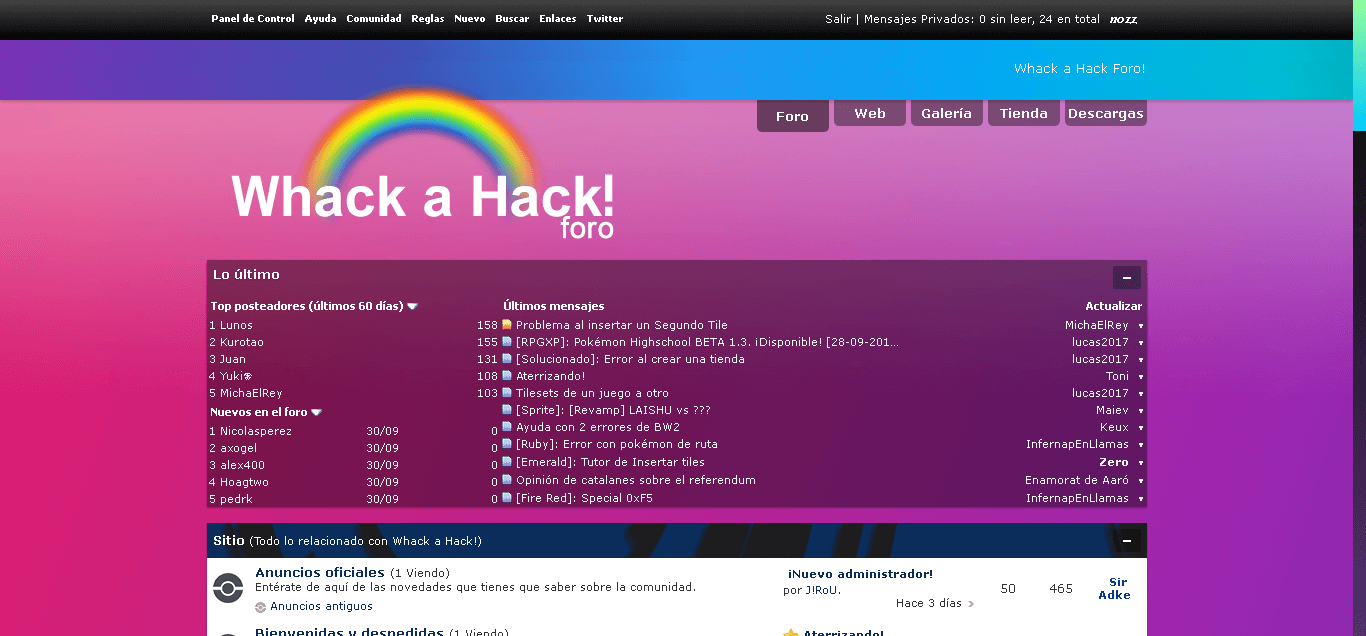The width and height of the screenshot is (1366, 636).
Task: Click the page icon beside 'Ayuda con 2 errores de BW2'
Action: 506,427
